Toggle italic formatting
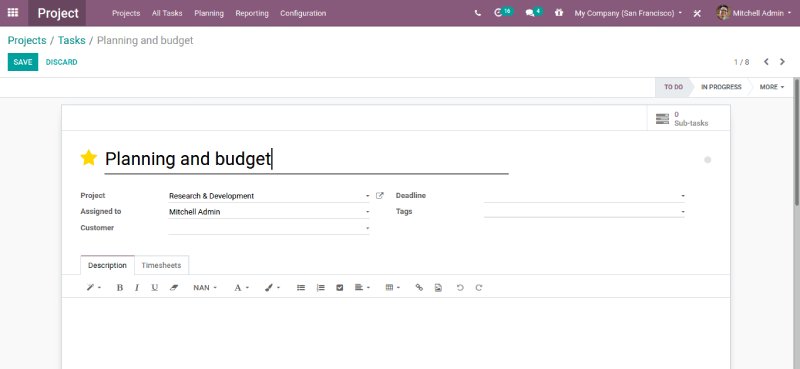This screenshot has height=369, width=800. [137, 287]
